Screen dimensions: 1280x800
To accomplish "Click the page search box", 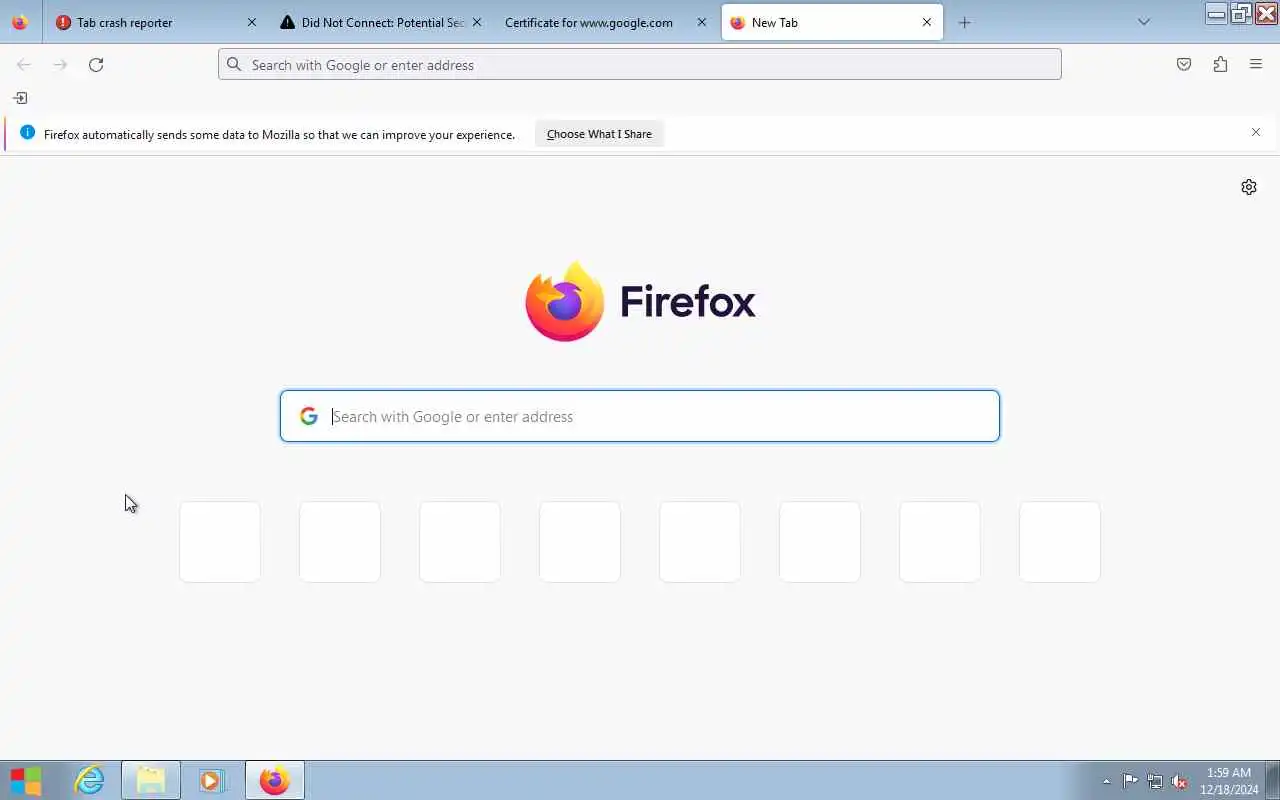I will [640, 416].
